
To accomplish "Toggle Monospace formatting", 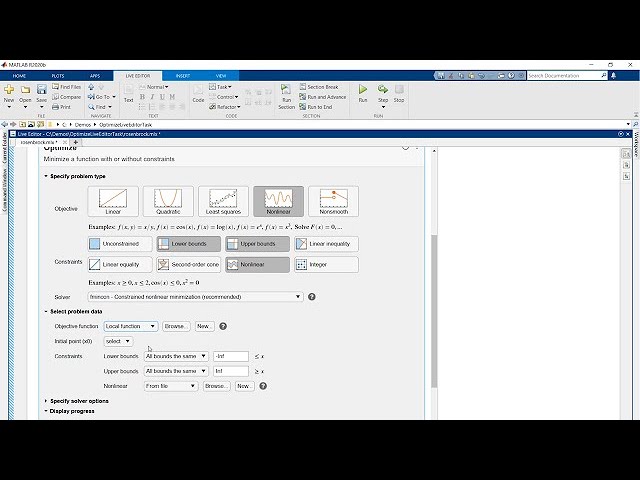I will click(172, 97).
